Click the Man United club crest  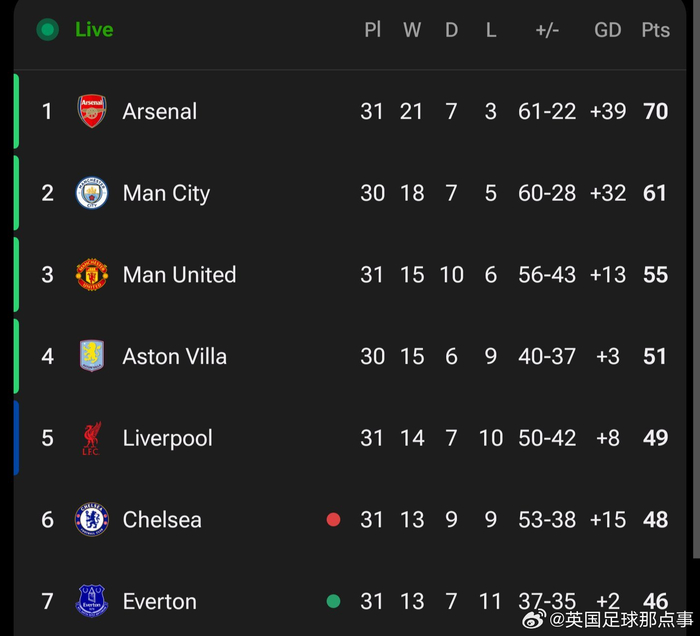[92, 275]
